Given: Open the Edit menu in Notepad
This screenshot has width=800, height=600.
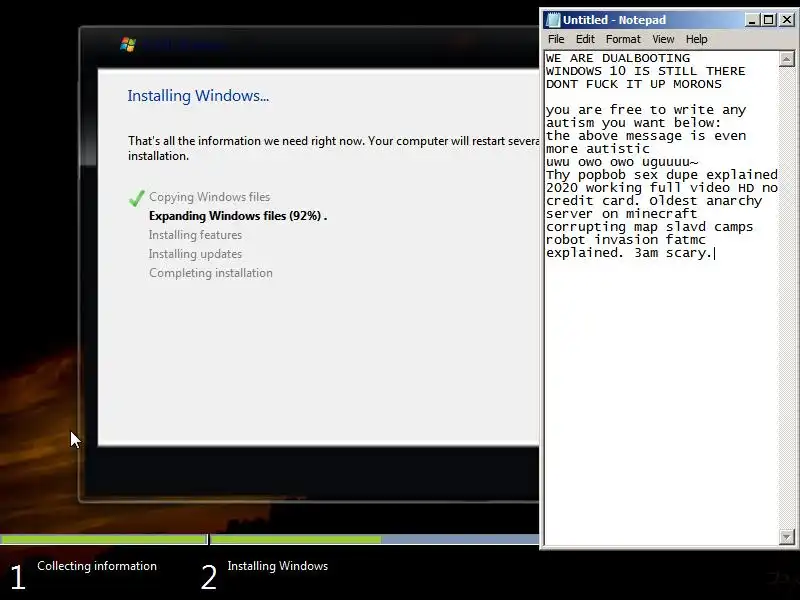Looking at the screenshot, I should [x=585, y=39].
